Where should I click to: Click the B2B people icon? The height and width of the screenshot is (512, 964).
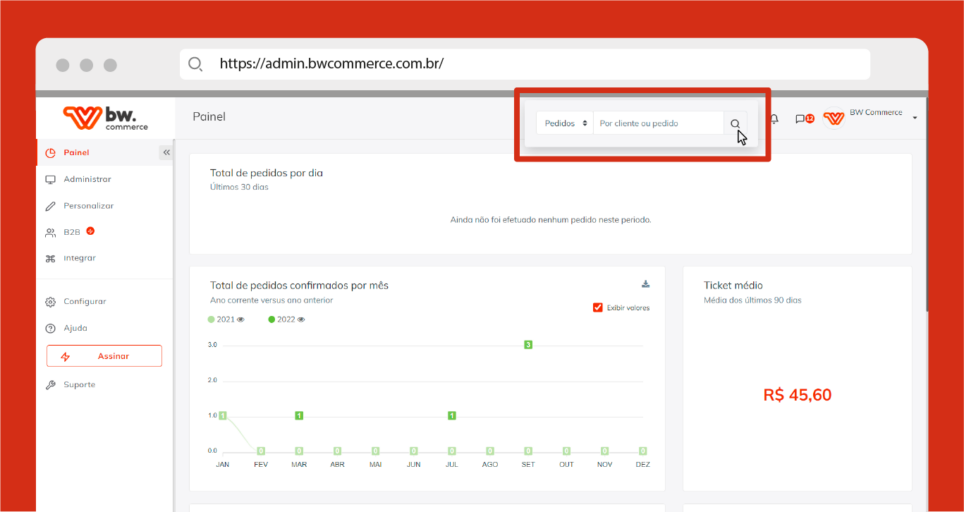pos(51,233)
